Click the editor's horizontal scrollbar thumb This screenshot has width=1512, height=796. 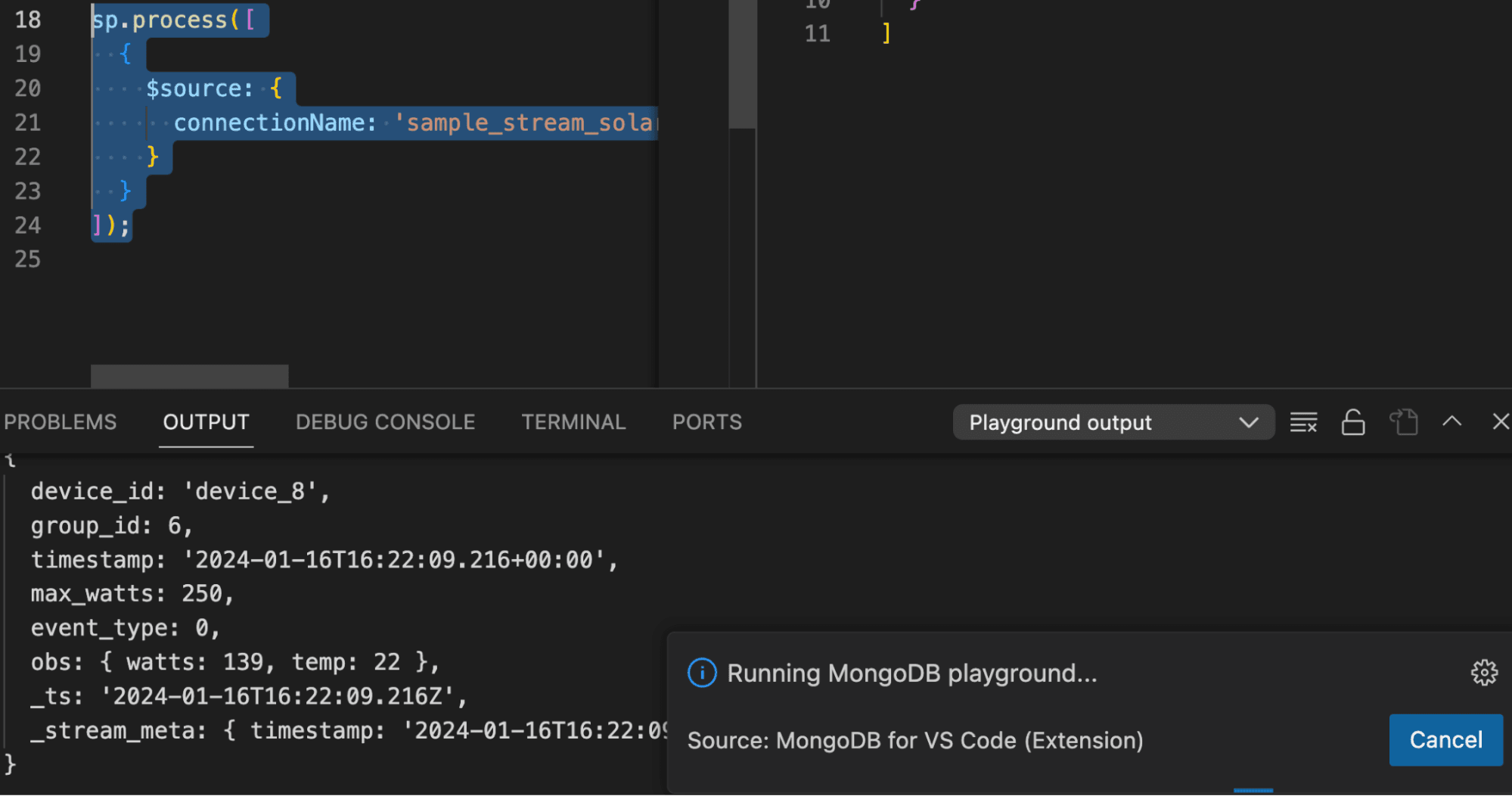pos(189,376)
